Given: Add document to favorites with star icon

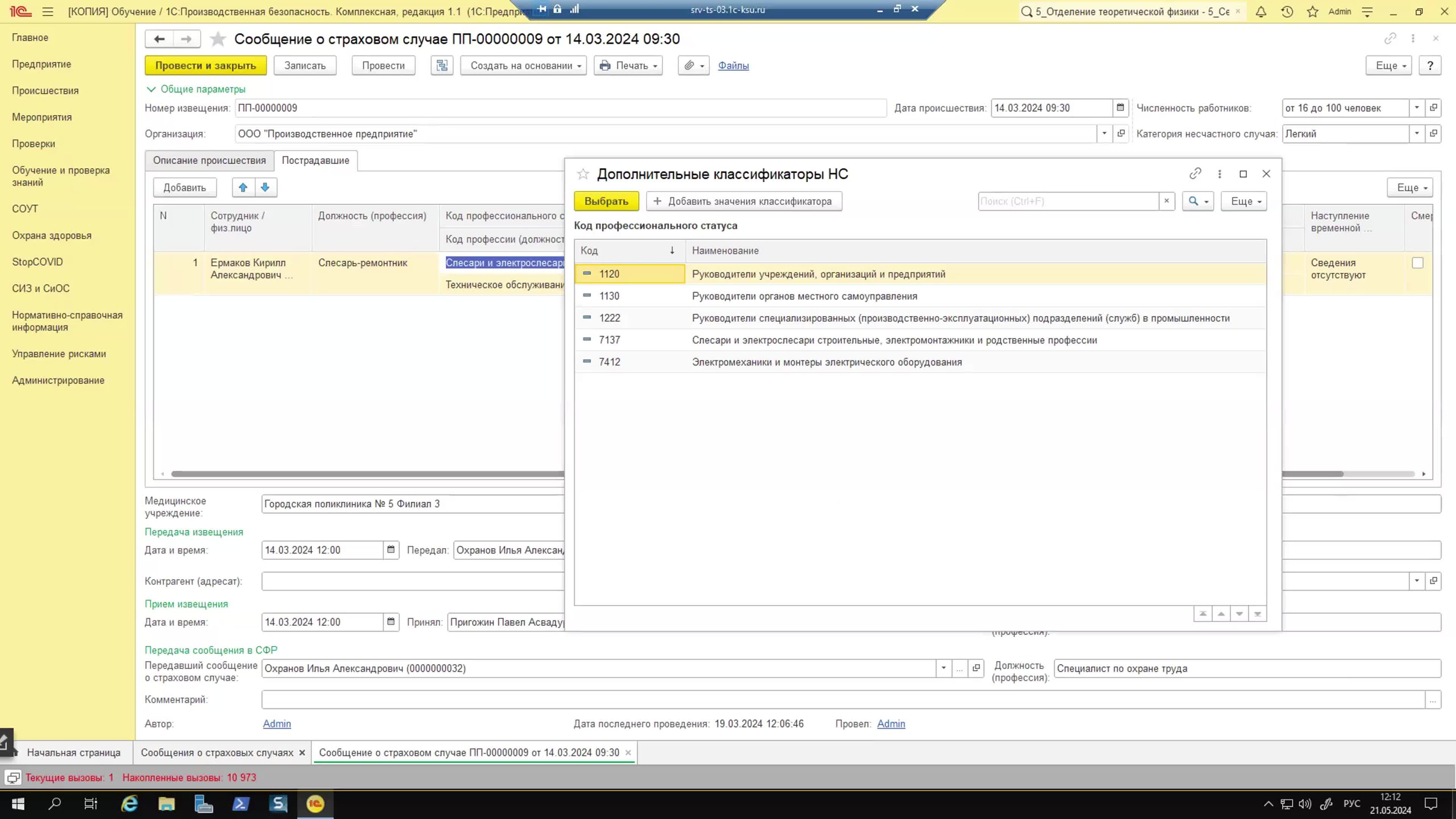Looking at the screenshot, I should pyautogui.click(x=218, y=39).
